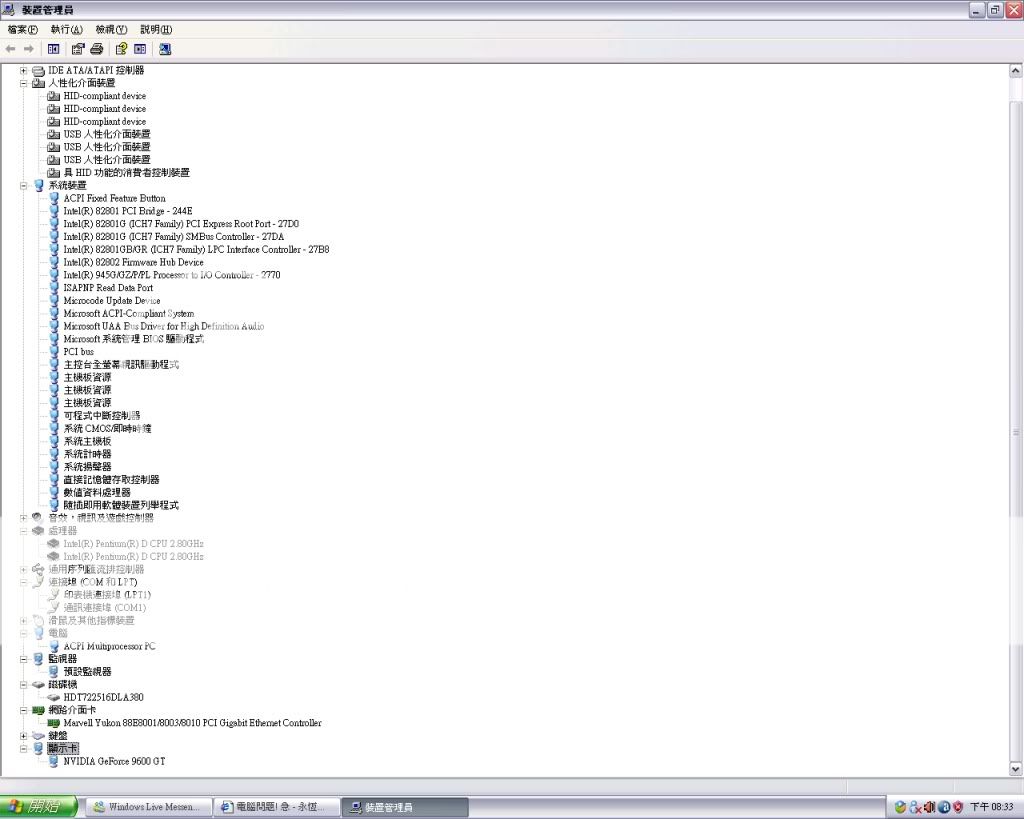The image size is (1024, 819).
Task: Expand the IDE ATA/ATAPI 控制器 node
Action: [24, 71]
